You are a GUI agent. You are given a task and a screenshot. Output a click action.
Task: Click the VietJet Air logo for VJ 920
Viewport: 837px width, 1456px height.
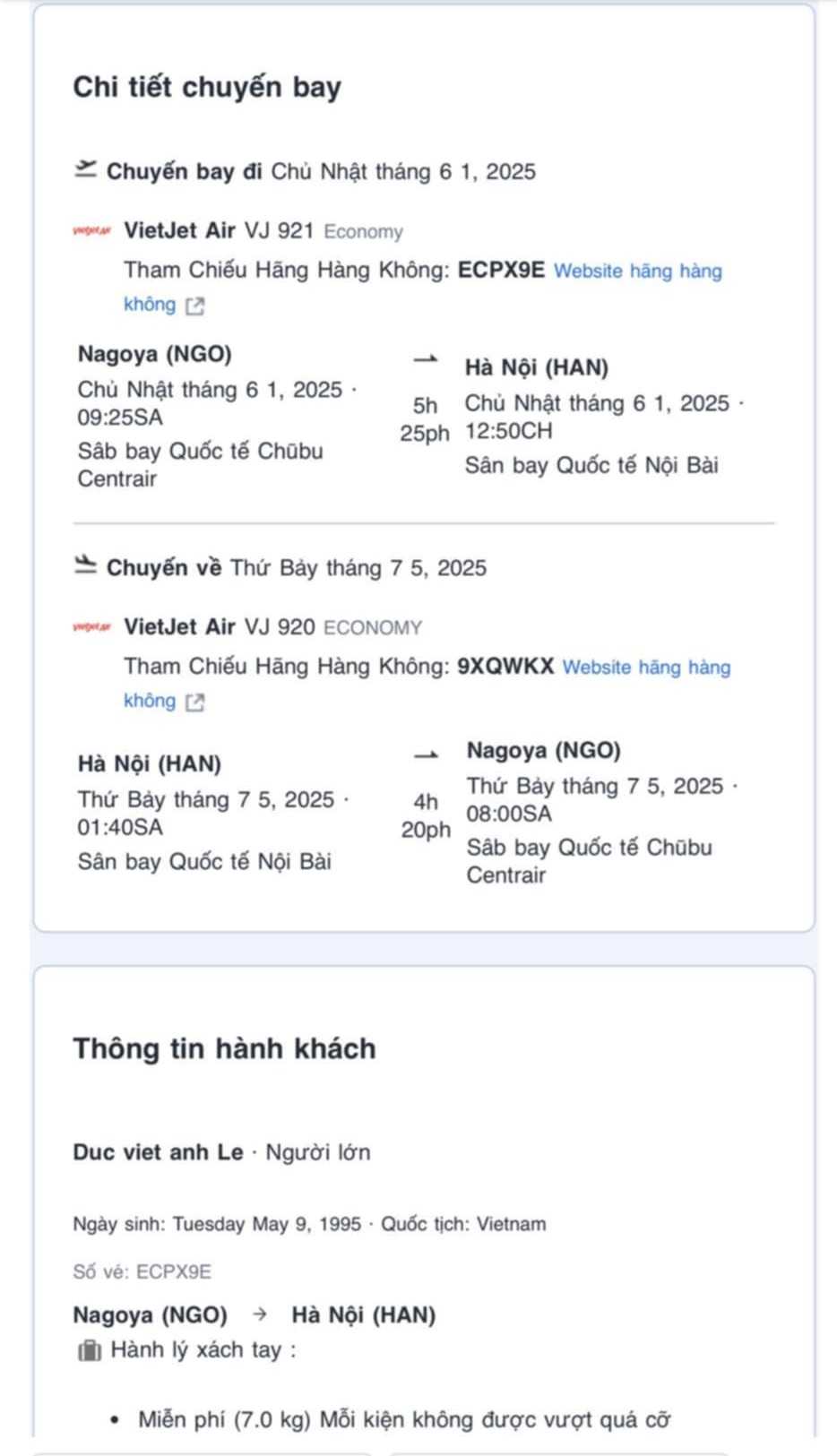[91, 627]
